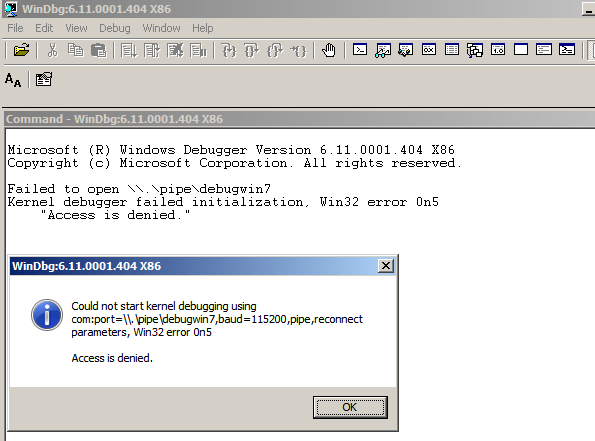Click the Step Out braces icon
Viewport: 595px width, 441px height.
coord(275,50)
